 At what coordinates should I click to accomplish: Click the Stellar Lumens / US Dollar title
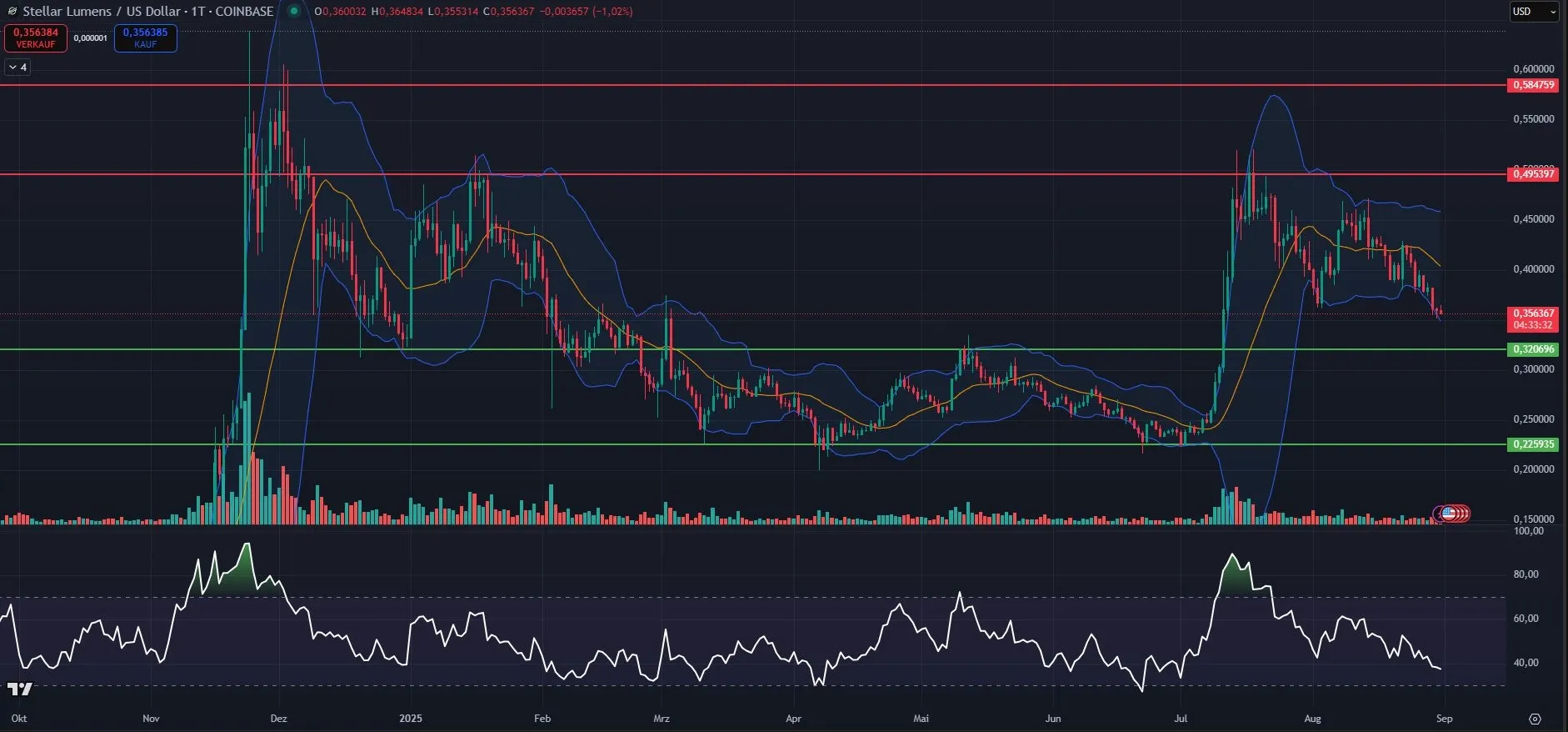102,12
